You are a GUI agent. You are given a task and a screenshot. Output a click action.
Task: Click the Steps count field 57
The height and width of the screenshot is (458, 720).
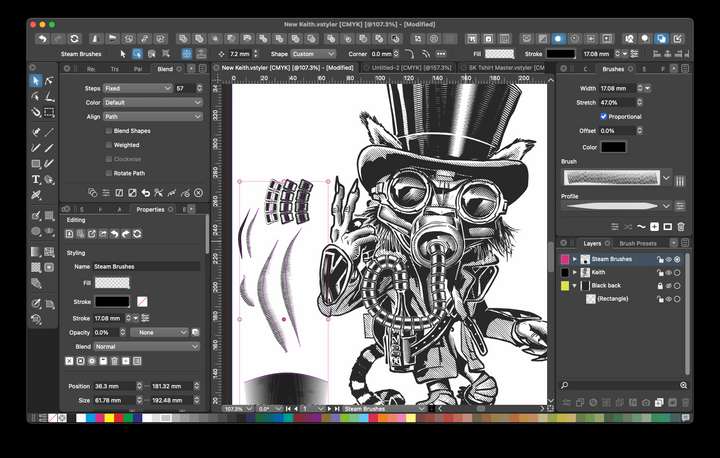185,88
